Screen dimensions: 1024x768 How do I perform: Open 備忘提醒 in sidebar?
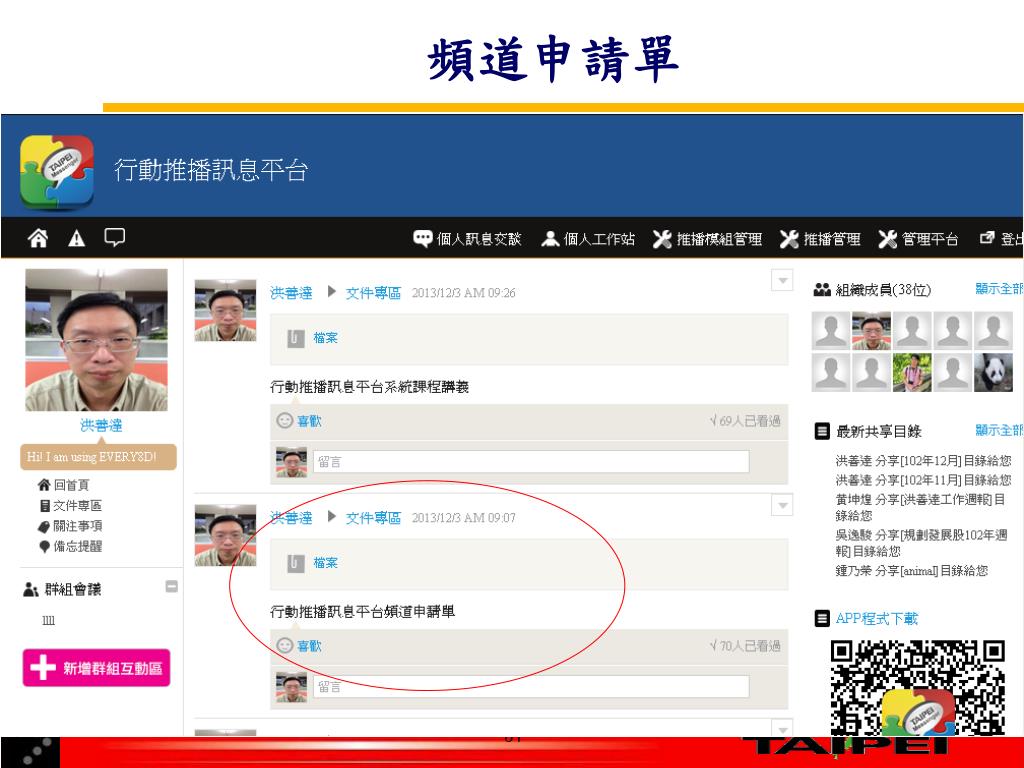coord(71,546)
